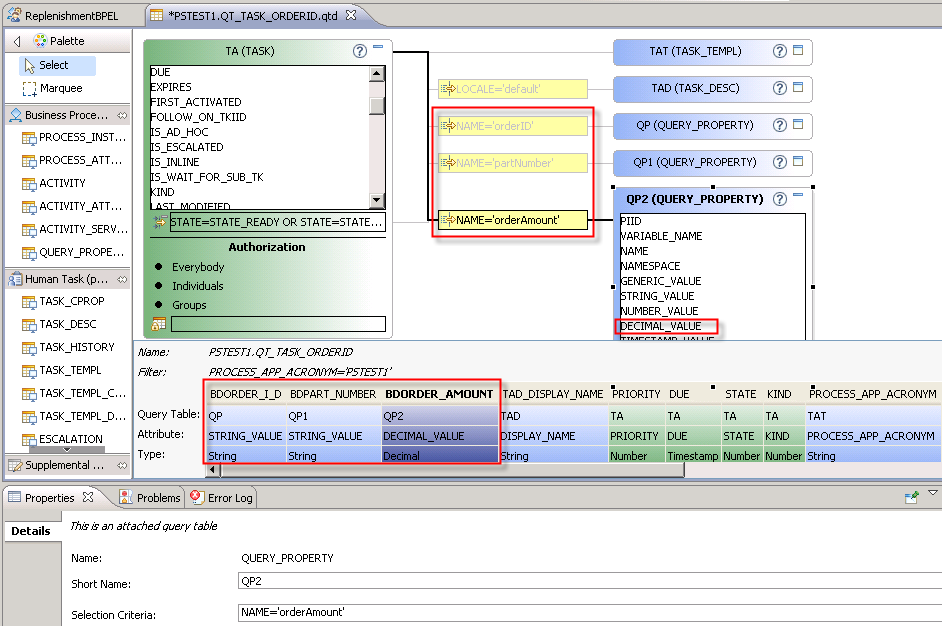Viewport: 942px width, 626px height.
Task: Select the NAME='partNumber' join criteria
Action: click(x=512, y=163)
